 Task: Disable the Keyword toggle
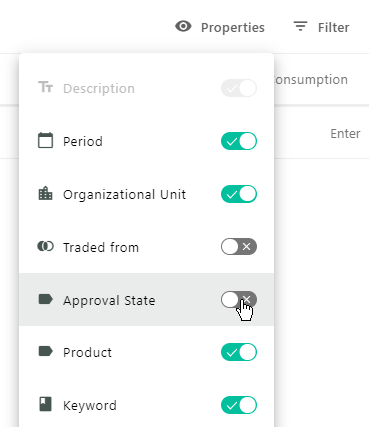click(239, 405)
